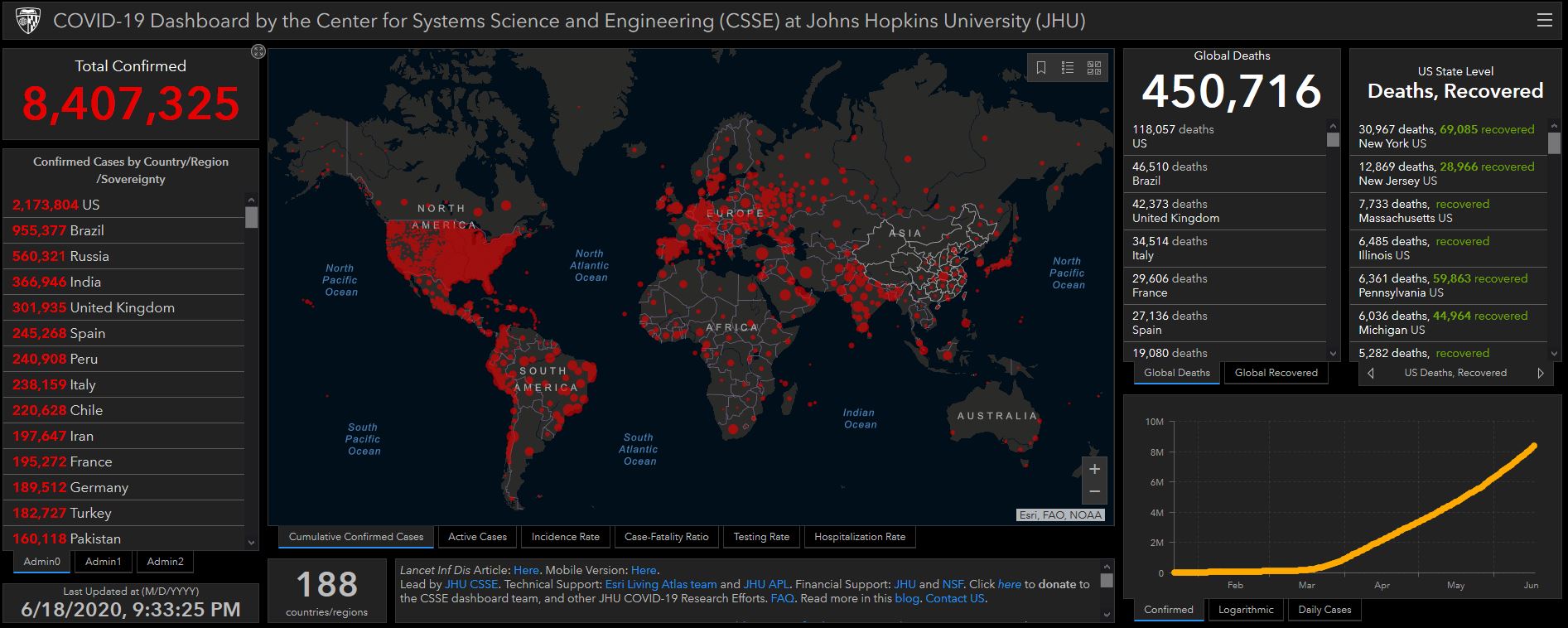Open the FAQ link
Image resolution: width=1568 pixels, height=628 pixels.
click(x=783, y=598)
